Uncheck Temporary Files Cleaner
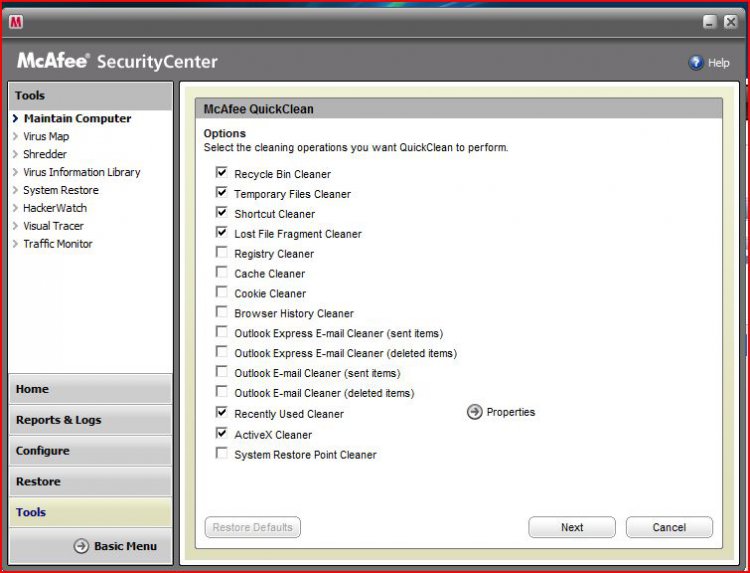 click(x=221, y=192)
